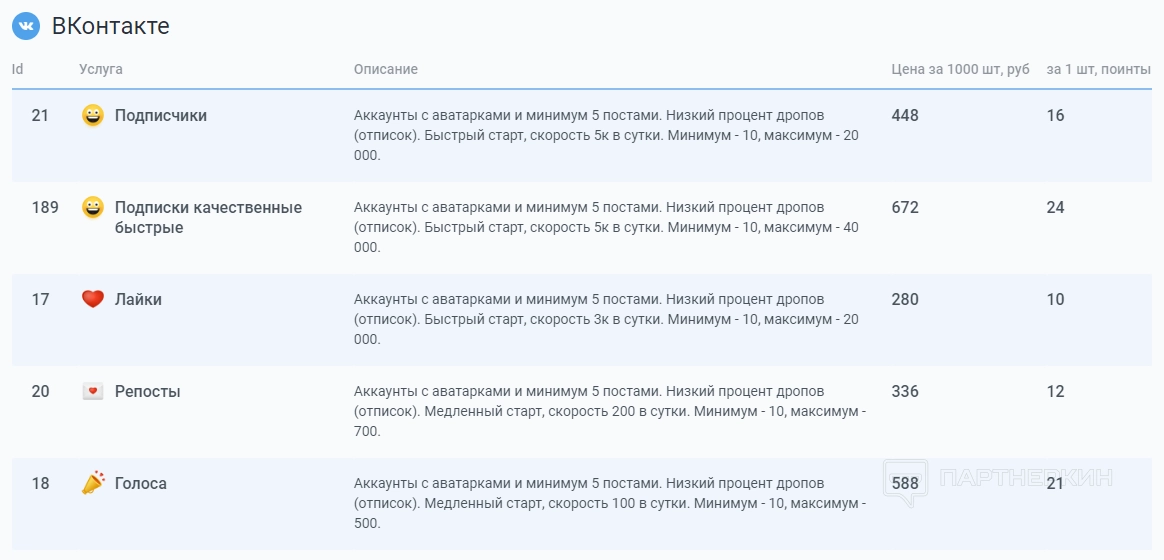The image size is (1164, 560).
Task: Pick the Голоса service
Action: point(141,484)
